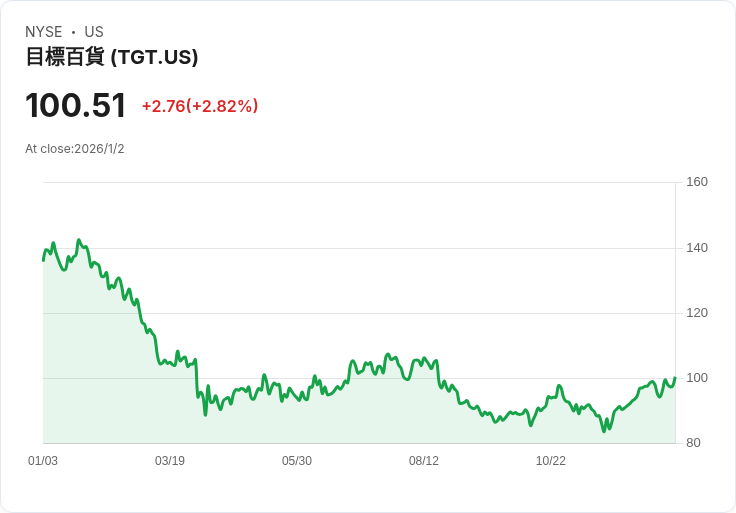Click the 01/03 date label on x-axis
Screen dimensions: 736x513
click(x=43, y=461)
